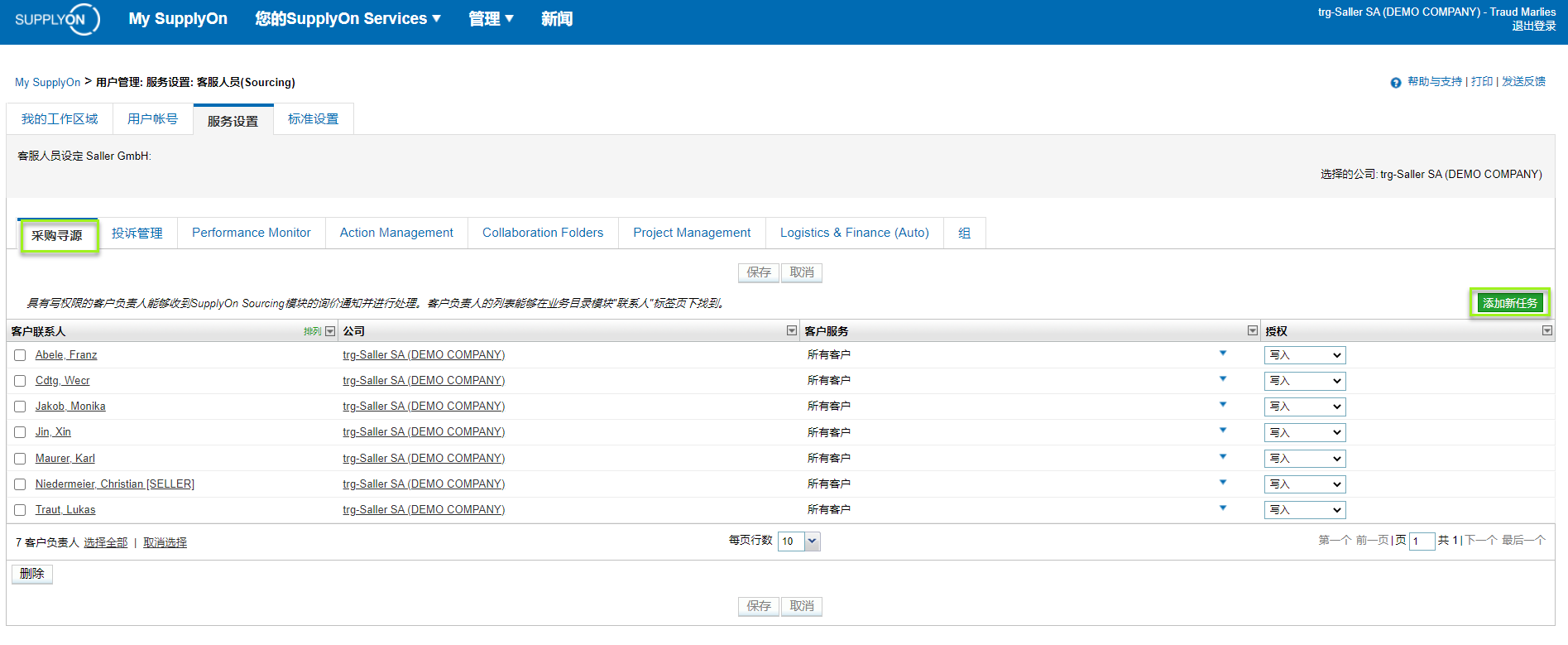This screenshot has width=1568, height=645.
Task: Click the blue arrow in Jakob, Monika row
Action: point(1223,405)
